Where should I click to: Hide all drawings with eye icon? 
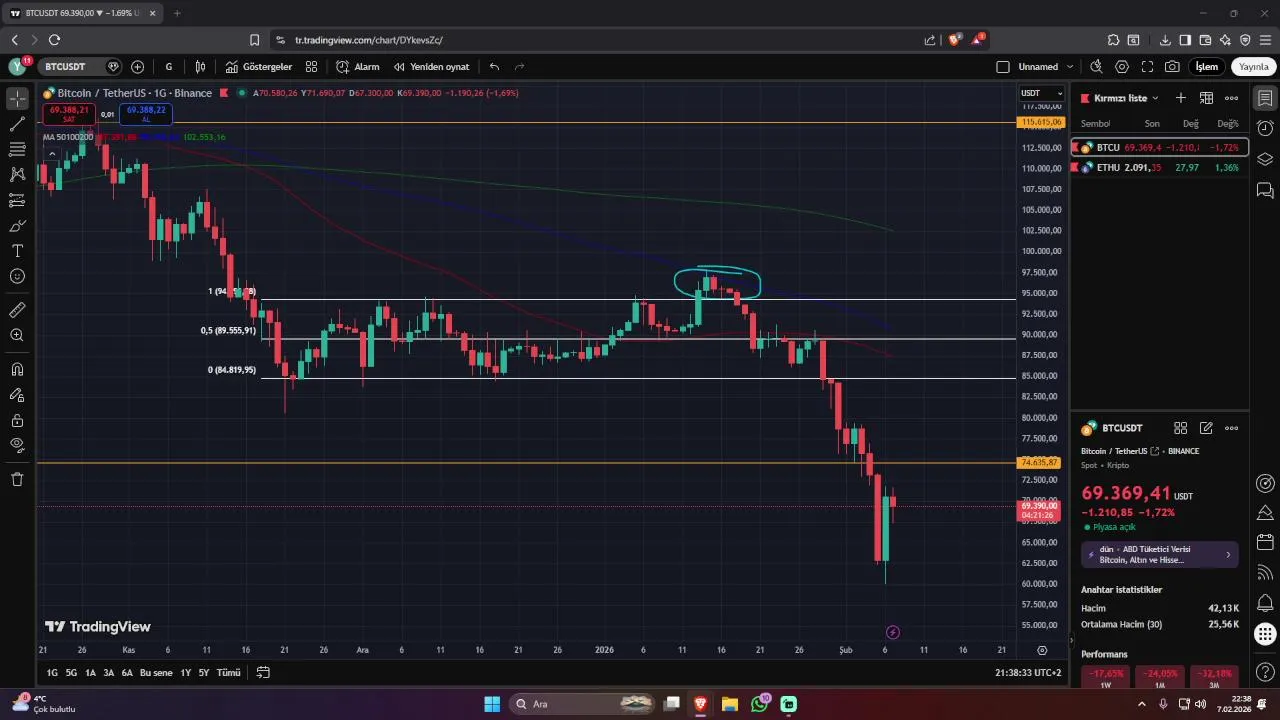pyautogui.click(x=17, y=445)
